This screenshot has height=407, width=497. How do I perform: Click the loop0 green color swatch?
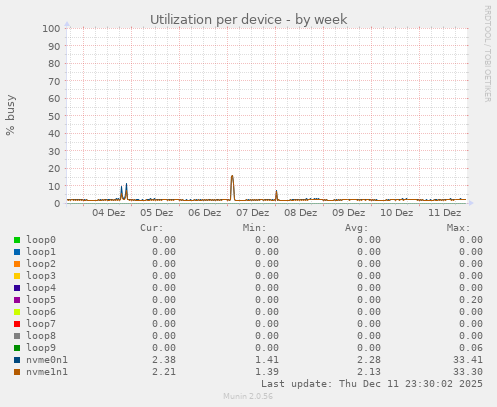coord(17,240)
